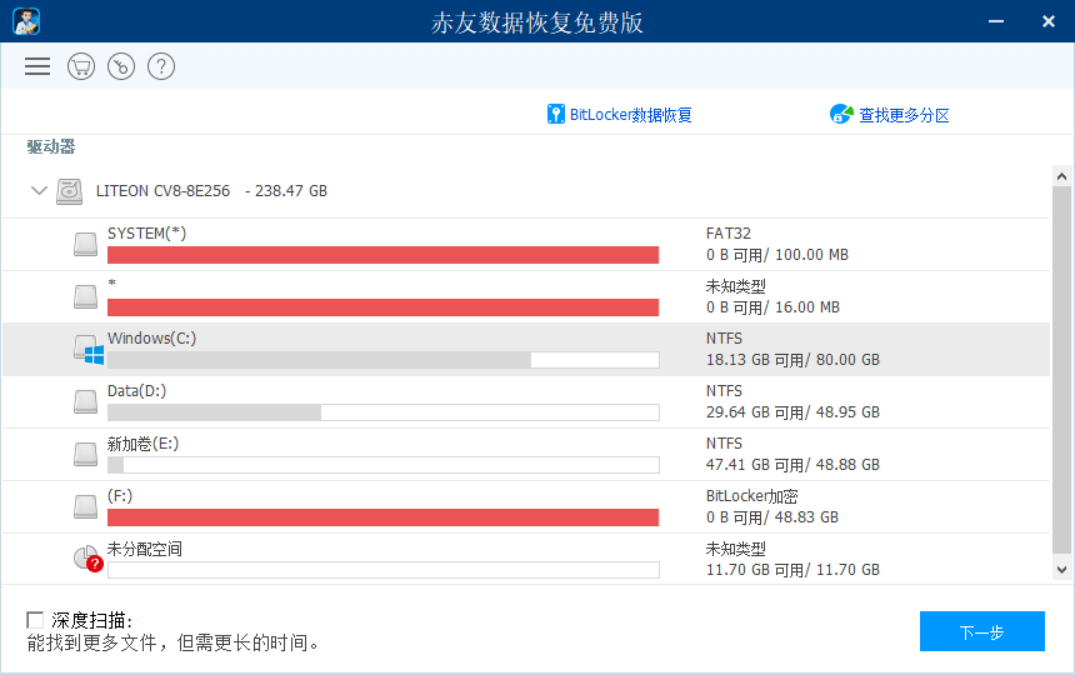The height and width of the screenshot is (675, 1075).
Task: Click the find more partitions icon
Action: click(841, 114)
